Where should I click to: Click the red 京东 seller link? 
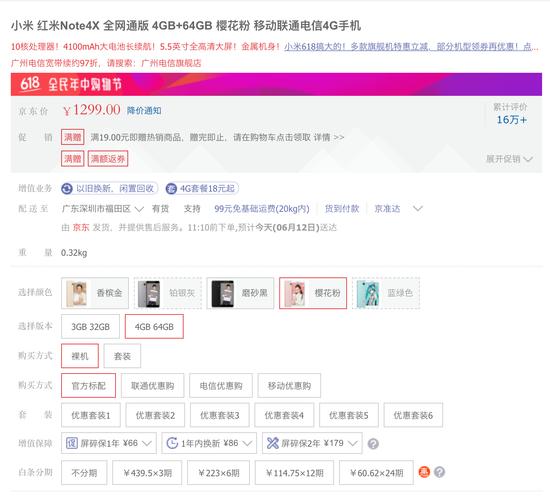click(x=81, y=227)
